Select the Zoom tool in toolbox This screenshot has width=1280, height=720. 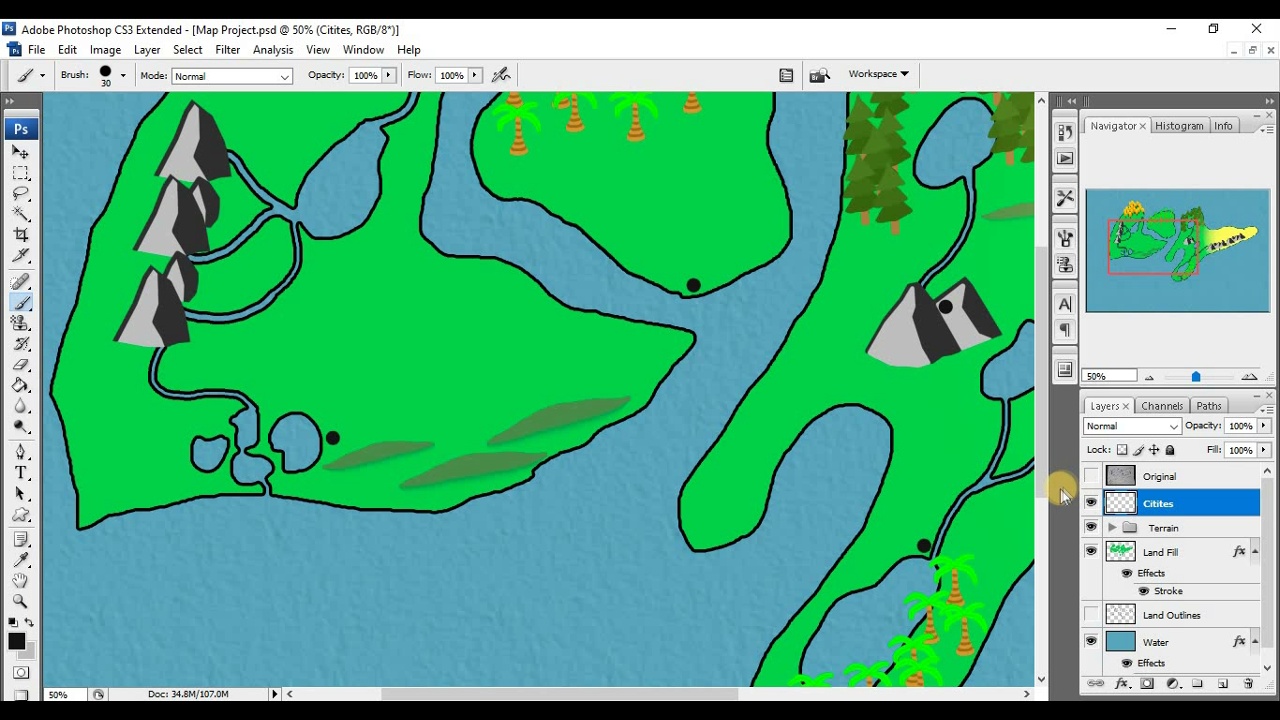20,601
